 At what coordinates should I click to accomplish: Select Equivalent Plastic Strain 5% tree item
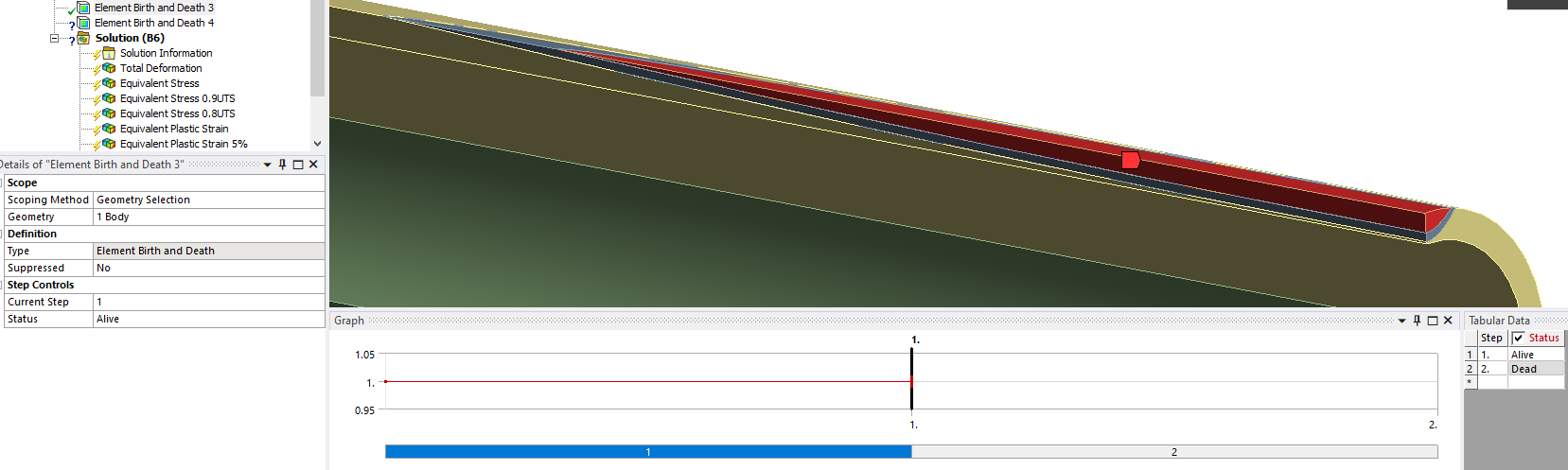(184, 144)
